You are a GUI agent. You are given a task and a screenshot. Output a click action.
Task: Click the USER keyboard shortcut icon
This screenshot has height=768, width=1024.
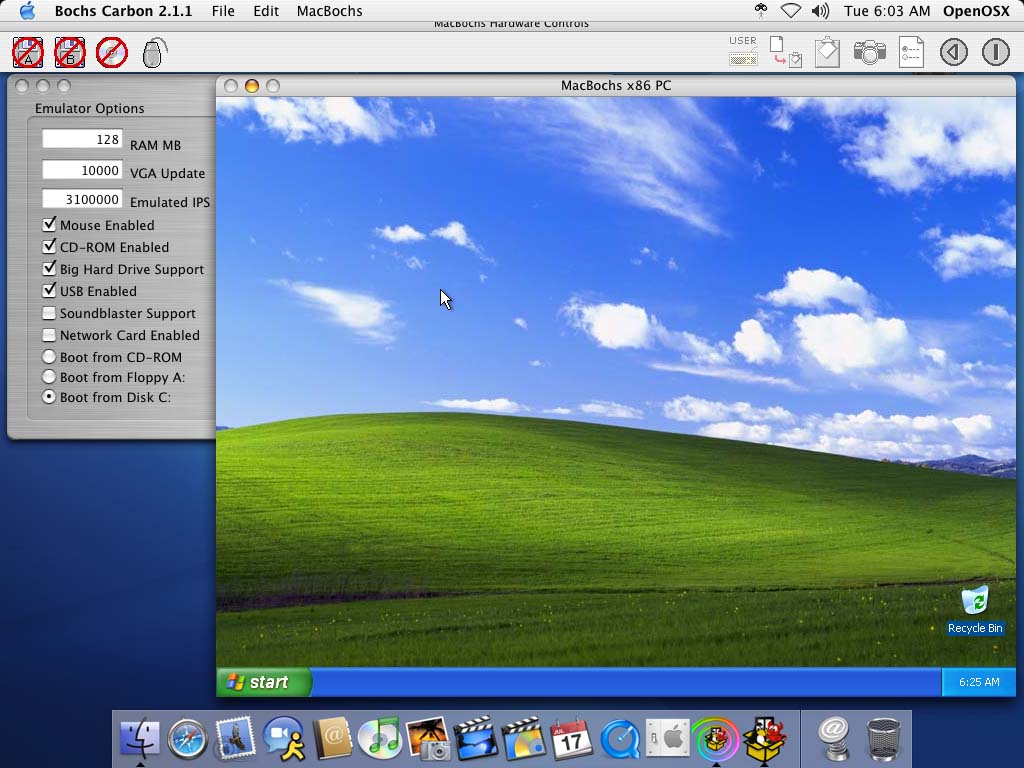pos(743,51)
